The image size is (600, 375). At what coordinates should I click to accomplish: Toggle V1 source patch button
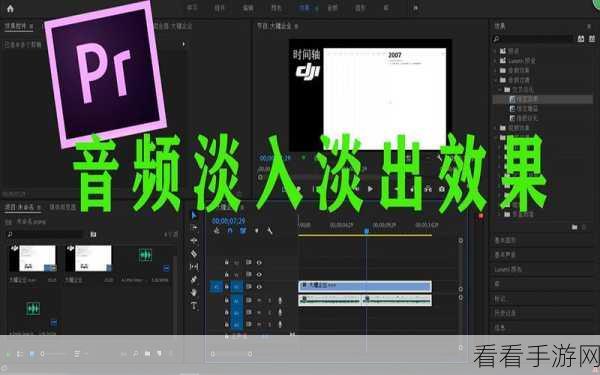point(216,287)
